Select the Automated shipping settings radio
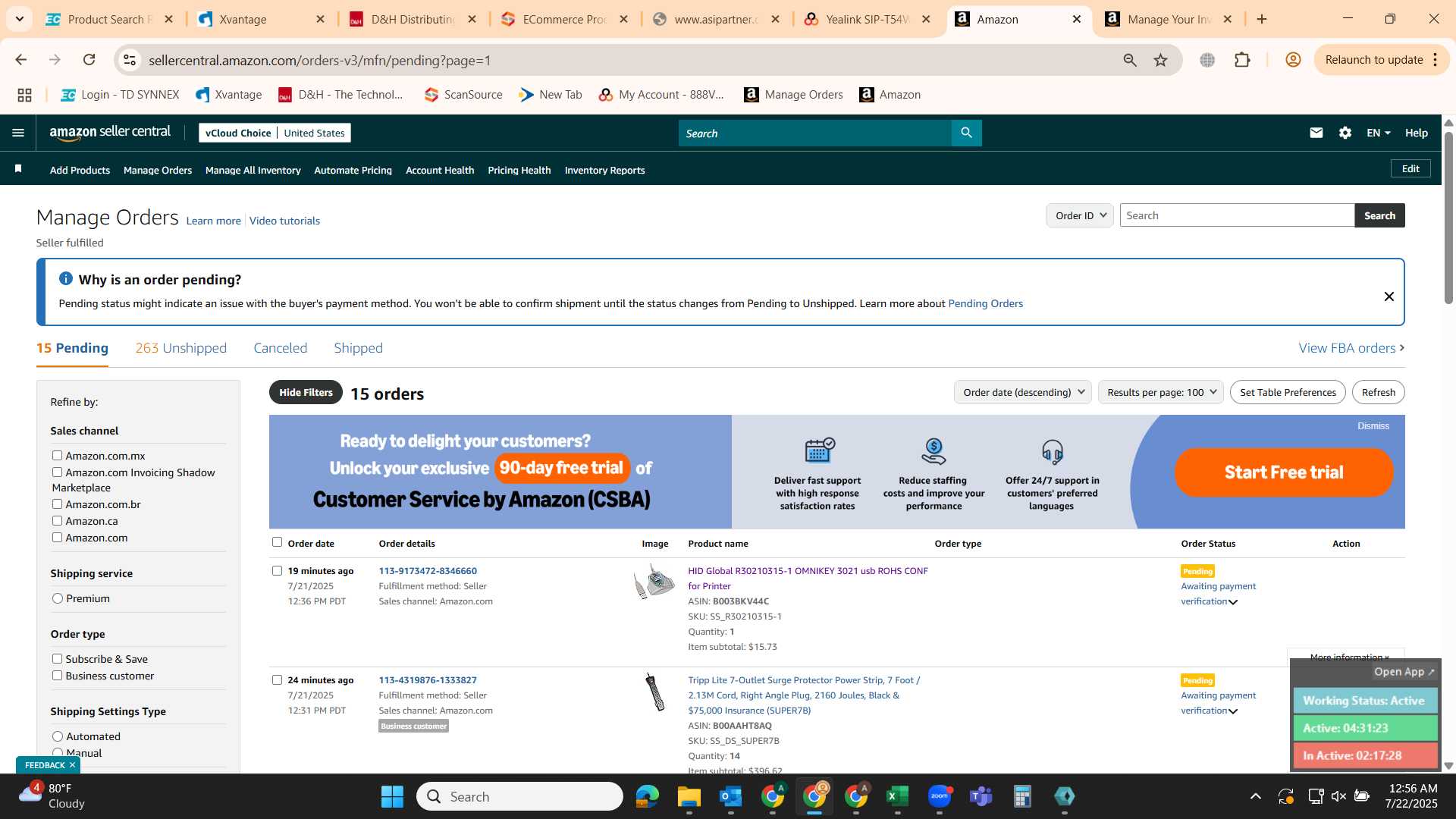1456x819 pixels. click(58, 736)
